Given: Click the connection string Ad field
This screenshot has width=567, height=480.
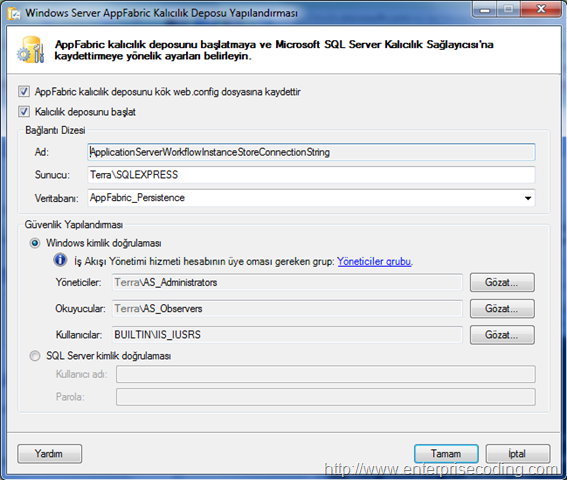Looking at the screenshot, I should point(311,152).
